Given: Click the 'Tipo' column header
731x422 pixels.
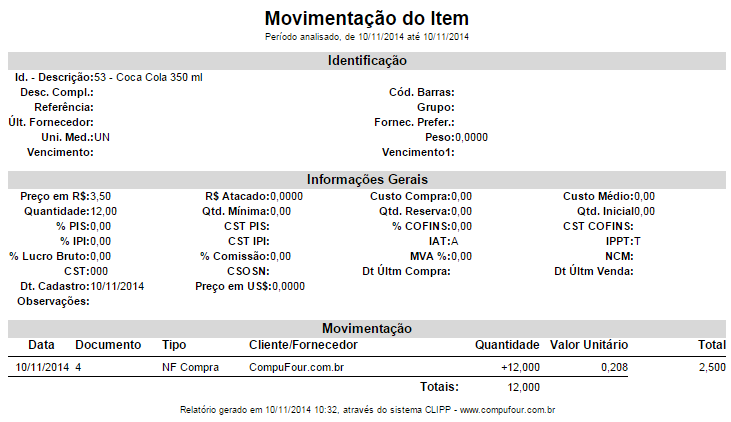Looking at the screenshot, I should tap(174, 345).
